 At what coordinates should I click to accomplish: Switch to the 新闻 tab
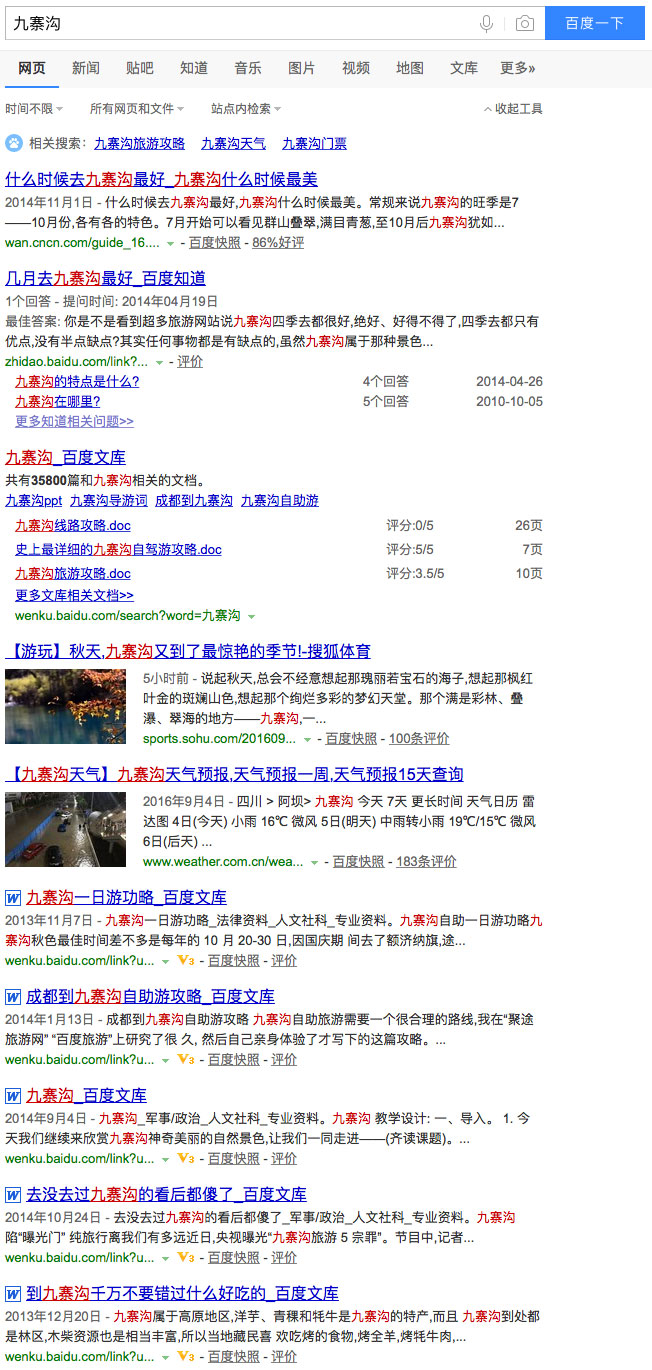point(86,68)
